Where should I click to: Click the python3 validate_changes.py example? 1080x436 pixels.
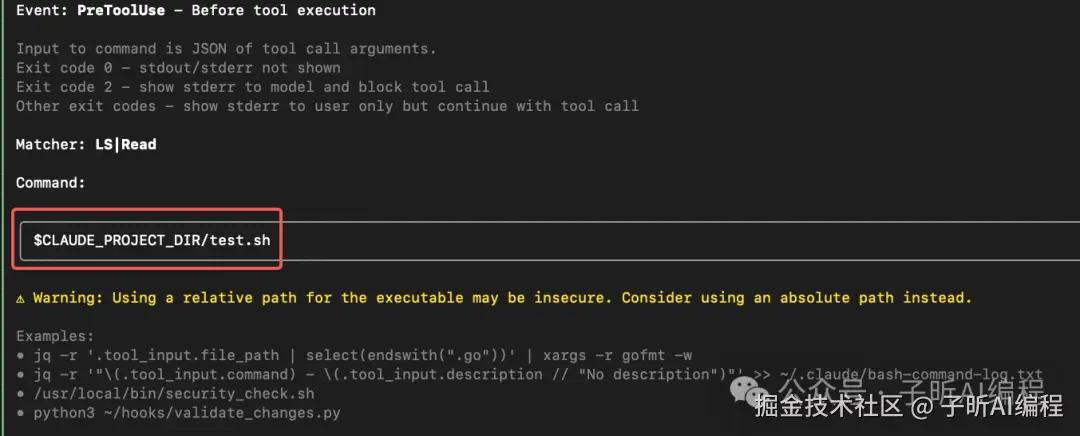tap(187, 413)
